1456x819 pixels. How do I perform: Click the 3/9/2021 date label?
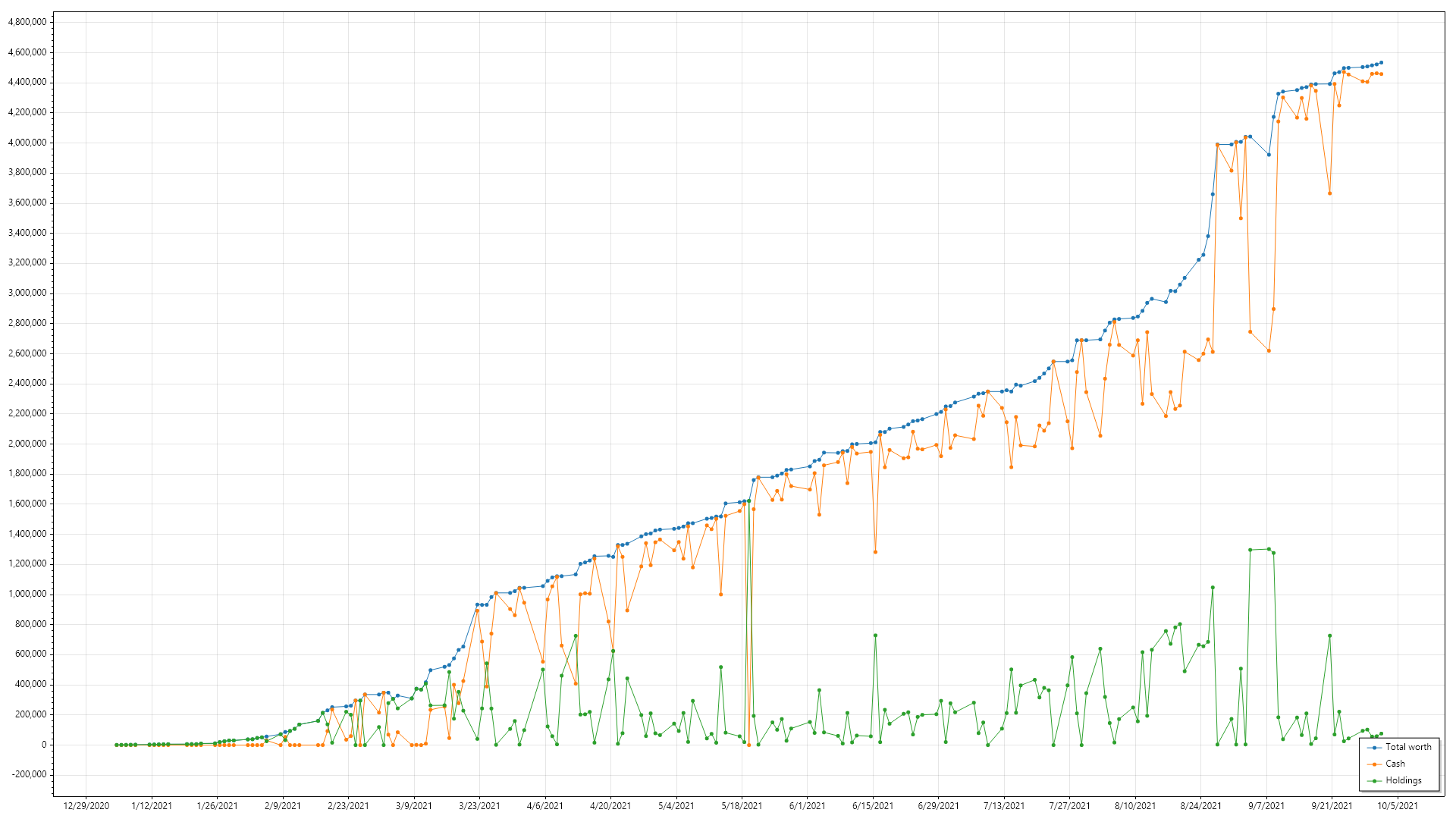[414, 806]
